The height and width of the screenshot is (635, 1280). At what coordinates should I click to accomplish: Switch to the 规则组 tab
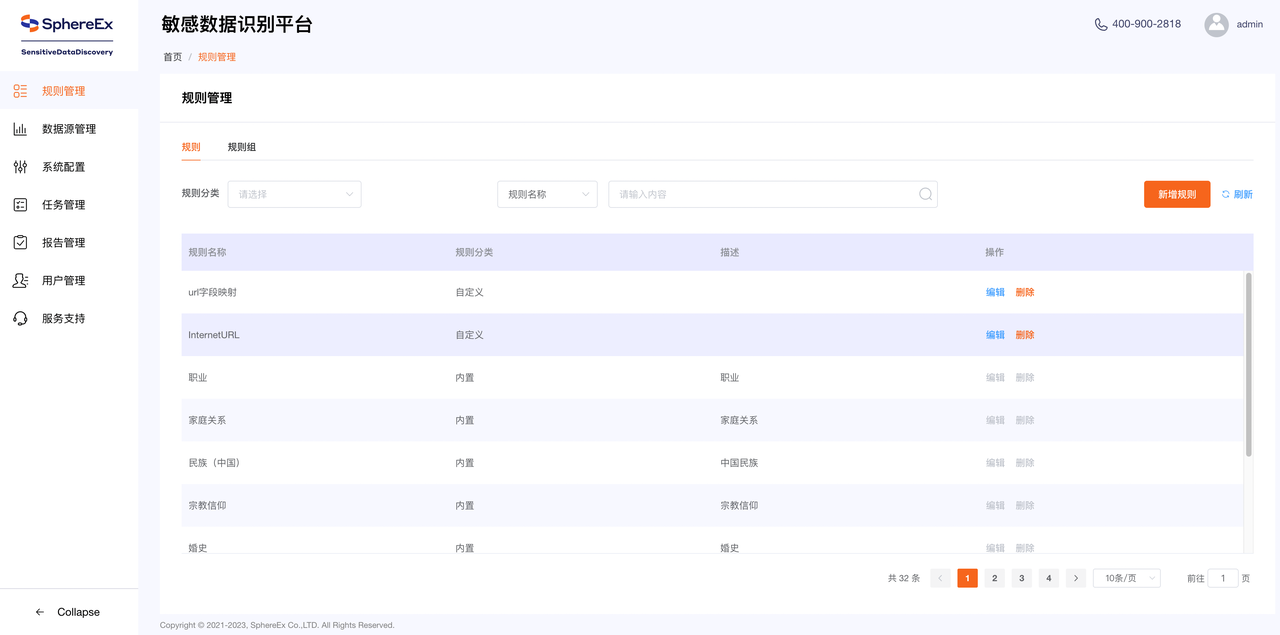[x=242, y=147]
